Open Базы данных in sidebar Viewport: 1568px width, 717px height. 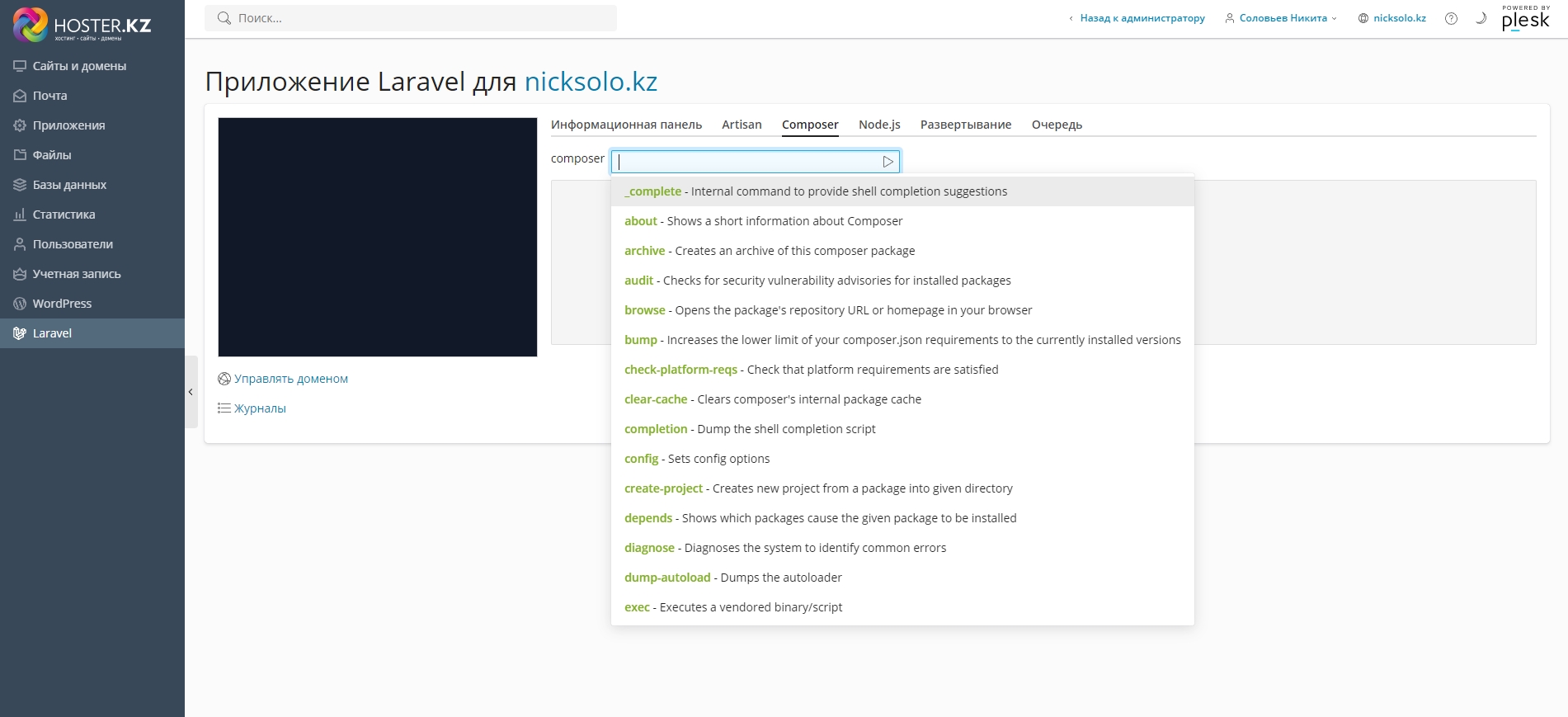click(92, 185)
